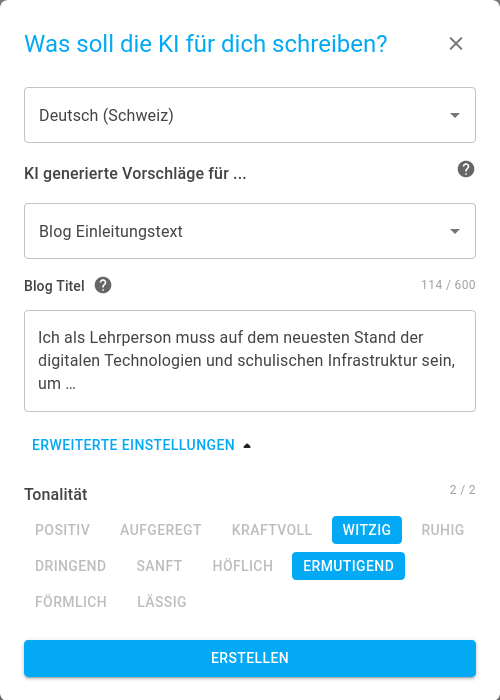Select the Positiv tone
The height and width of the screenshot is (700, 500).
tap(62, 530)
